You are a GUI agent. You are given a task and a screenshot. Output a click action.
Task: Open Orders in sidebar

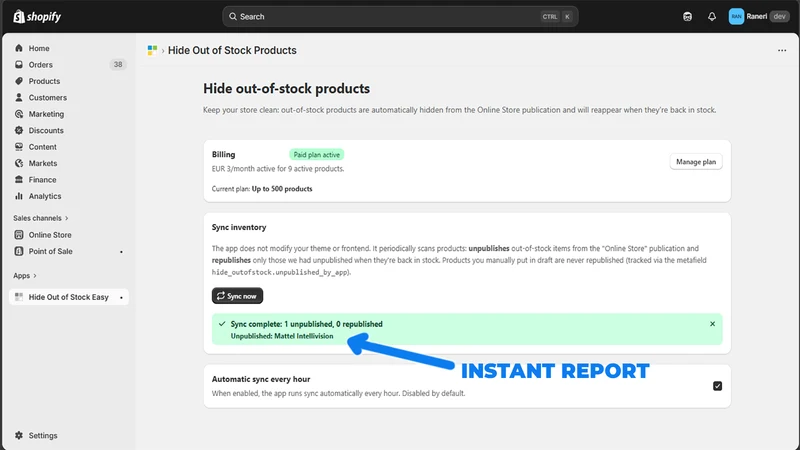point(40,64)
